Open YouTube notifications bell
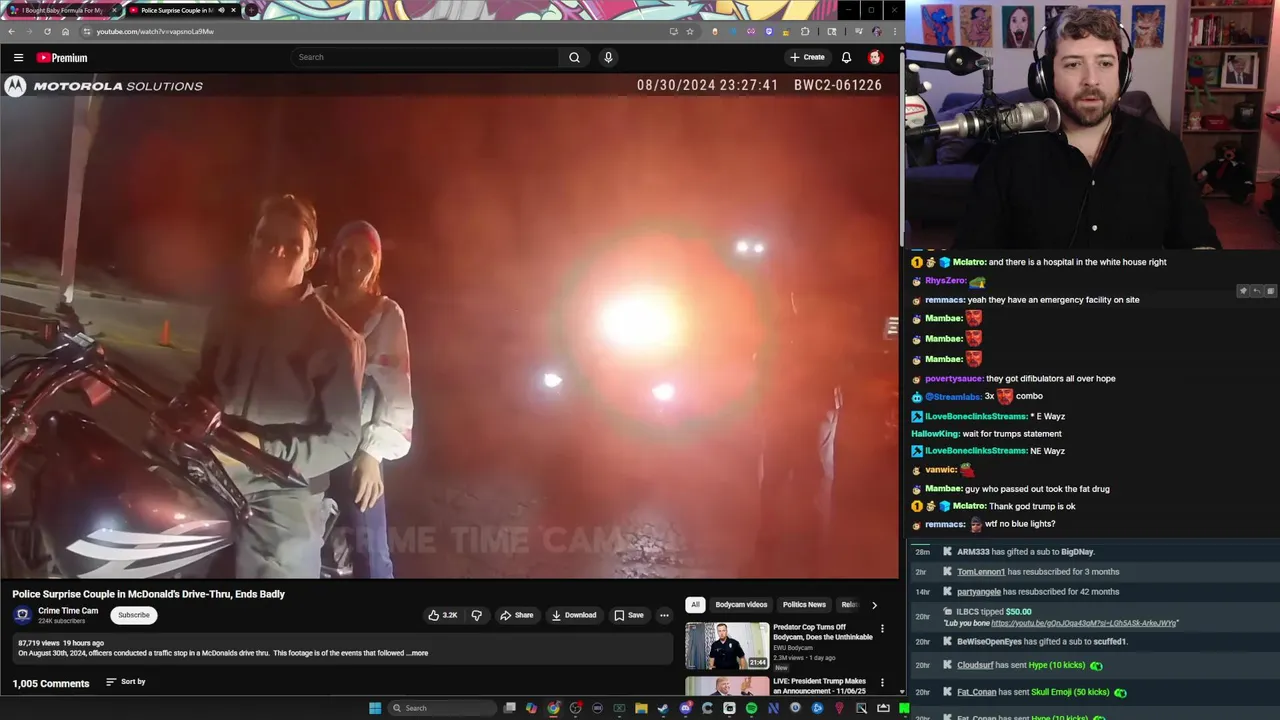 [x=846, y=57]
